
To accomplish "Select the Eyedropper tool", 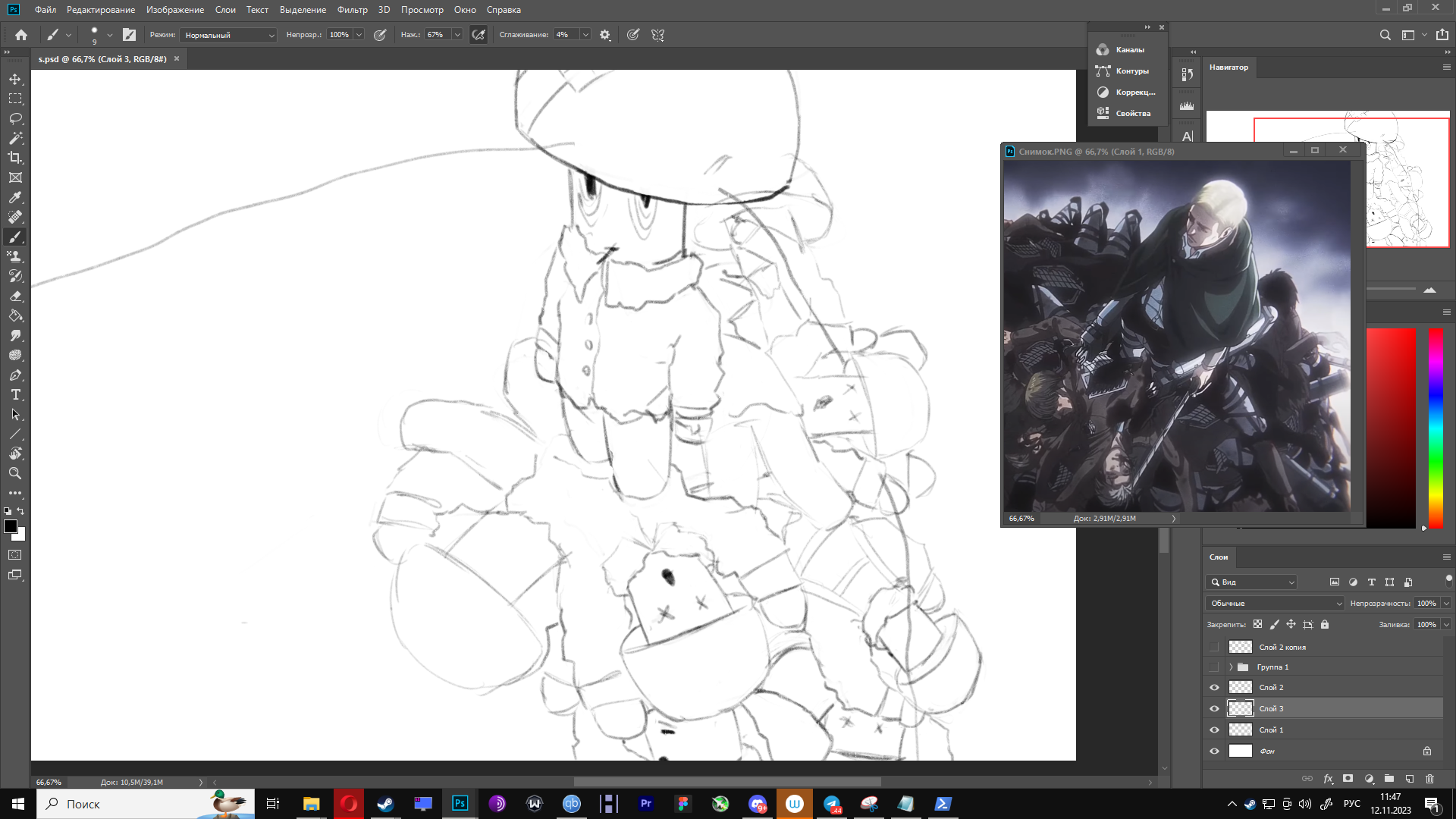I will [15, 197].
